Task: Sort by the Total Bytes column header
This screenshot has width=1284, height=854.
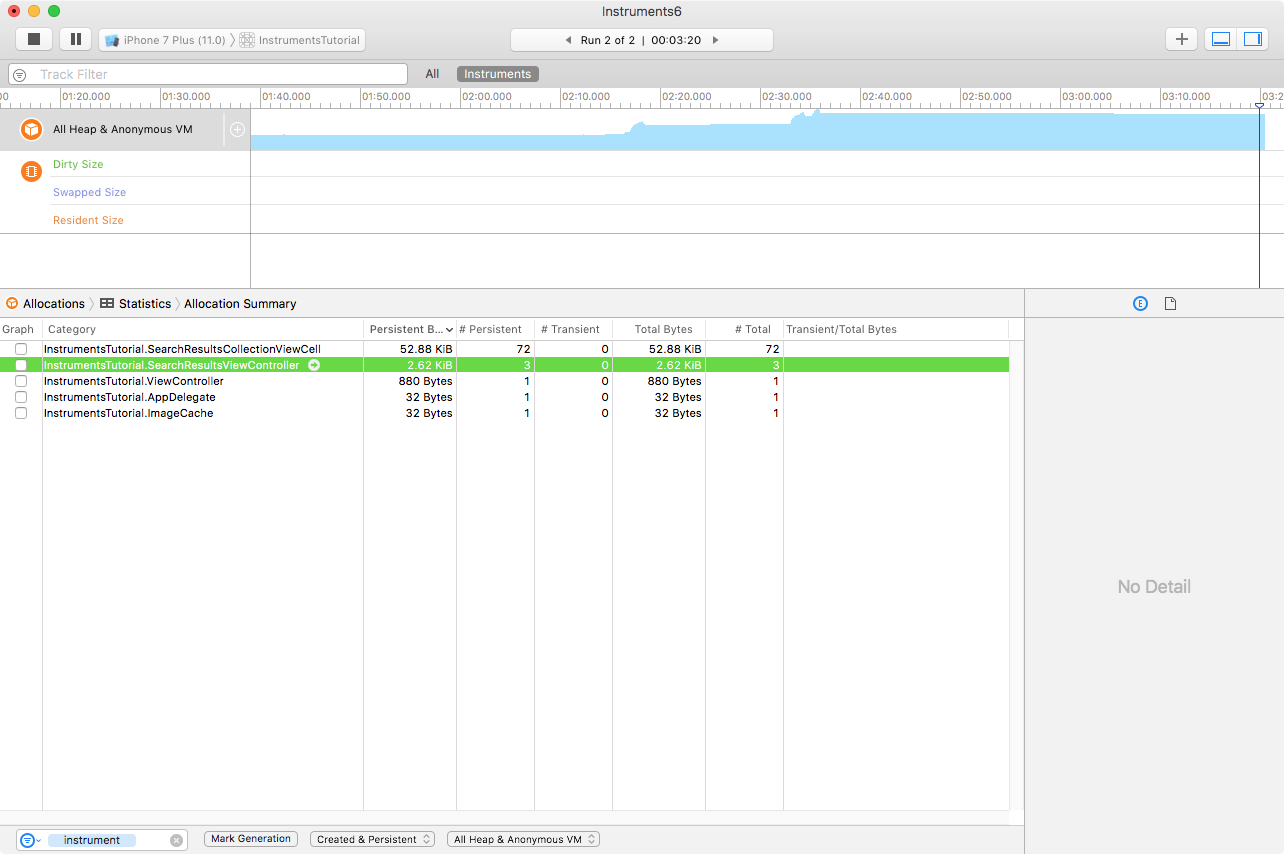Action: (x=659, y=329)
